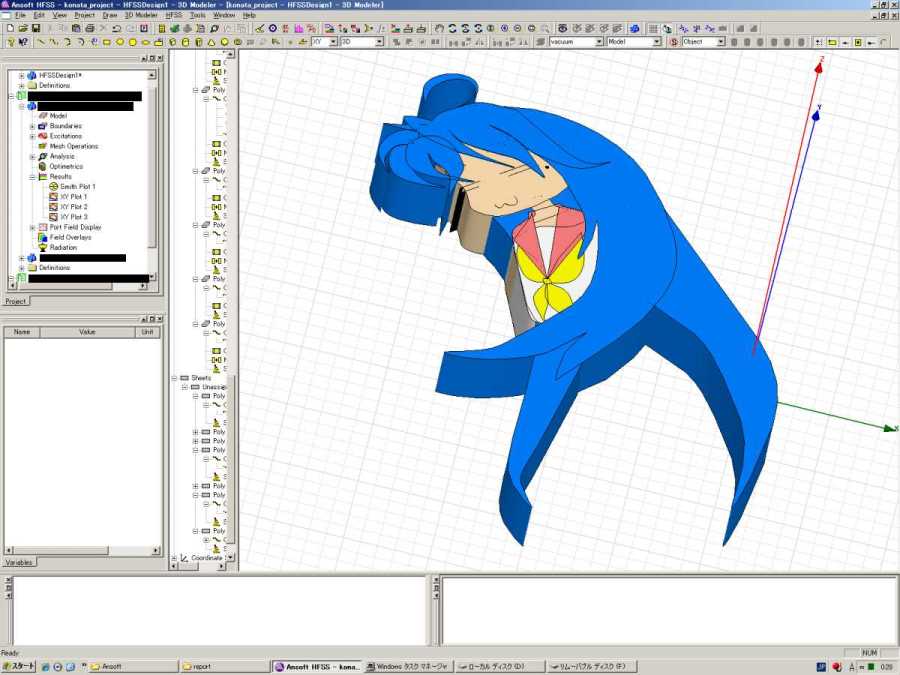The image size is (900, 675).
Task: Select XY Plot 1 in Results
Action: (73, 197)
